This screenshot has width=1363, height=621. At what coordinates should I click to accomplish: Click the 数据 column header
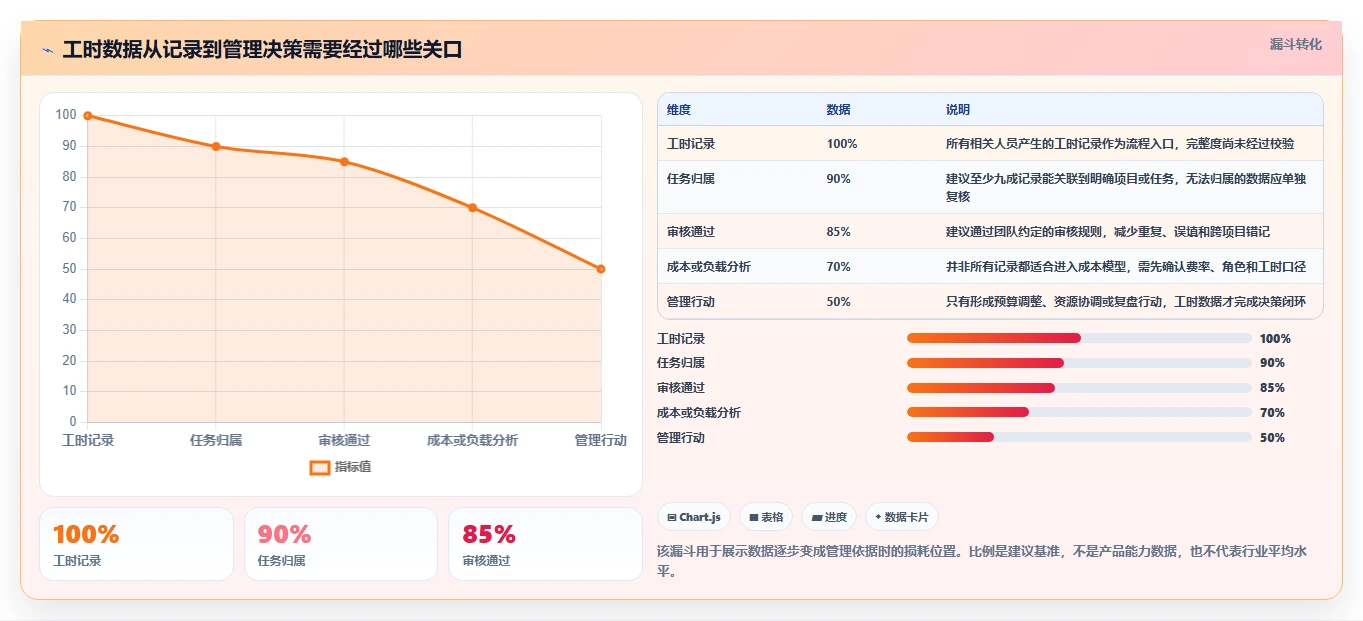pyautogui.click(x=839, y=110)
